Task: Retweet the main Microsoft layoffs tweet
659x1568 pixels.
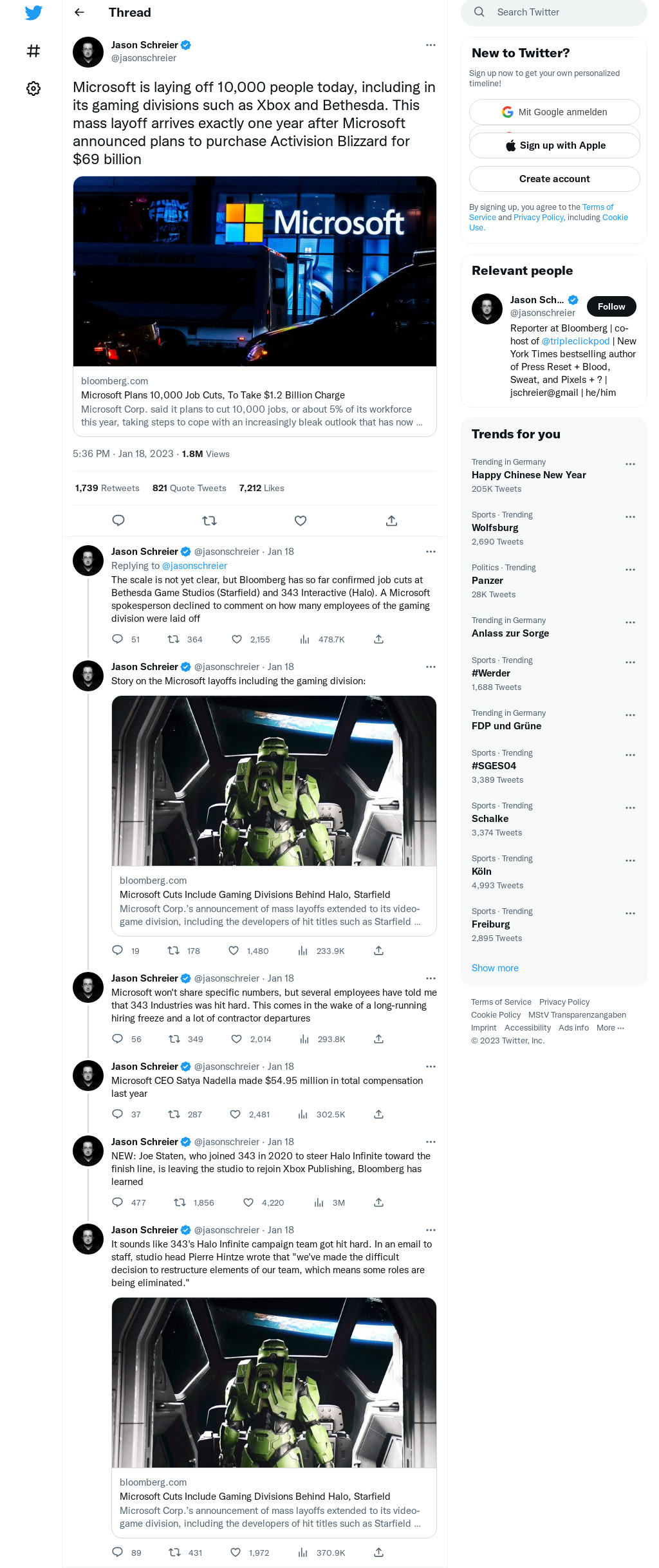Action: point(209,521)
